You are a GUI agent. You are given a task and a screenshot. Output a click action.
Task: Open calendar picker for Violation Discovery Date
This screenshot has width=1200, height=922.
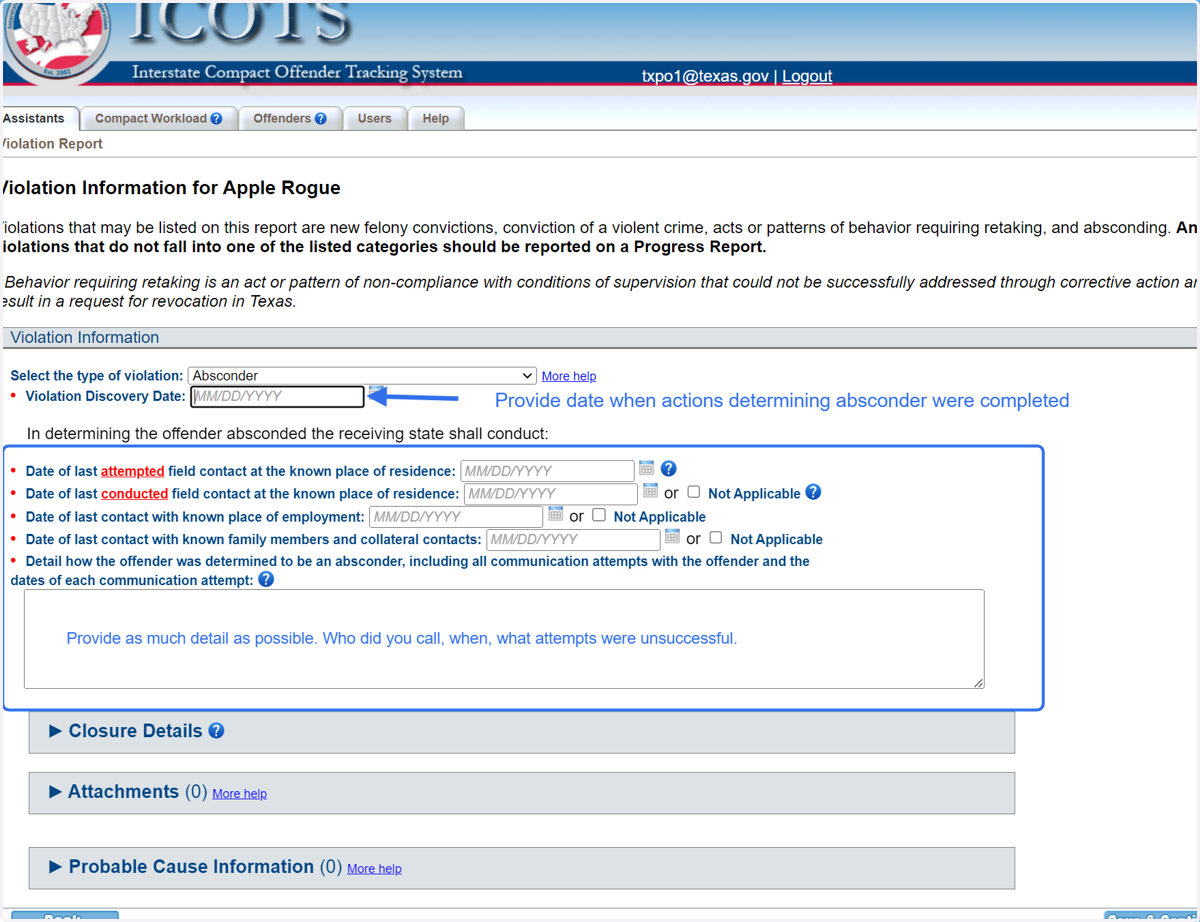[x=376, y=391]
